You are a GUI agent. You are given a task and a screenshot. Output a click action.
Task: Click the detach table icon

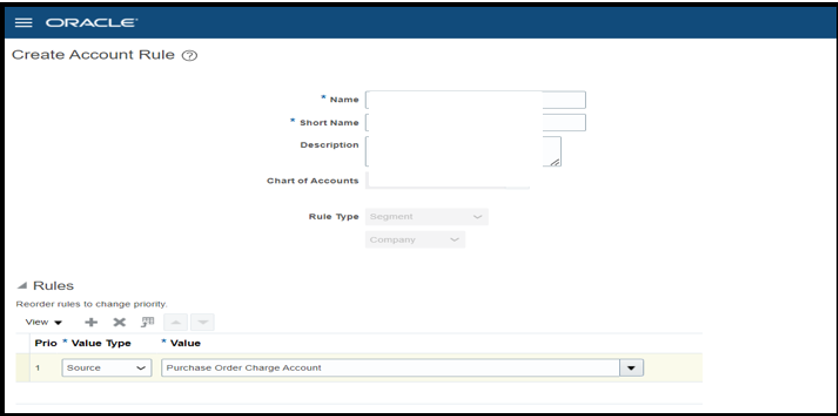pos(148,322)
